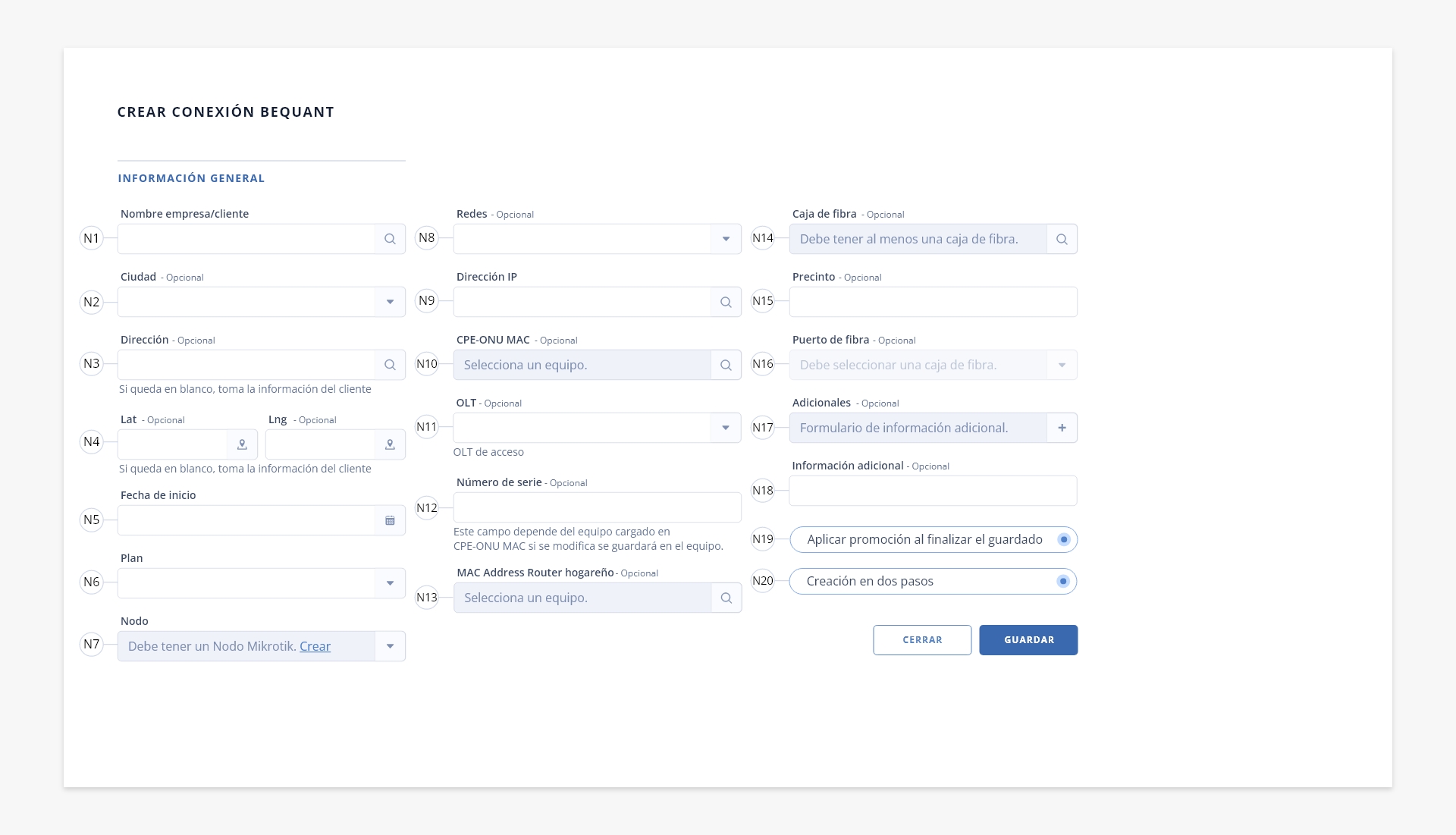Click the CREAR CONEXIÓN BEQUANT heading
1456x835 pixels.
pyautogui.click(x=226, y=112)
